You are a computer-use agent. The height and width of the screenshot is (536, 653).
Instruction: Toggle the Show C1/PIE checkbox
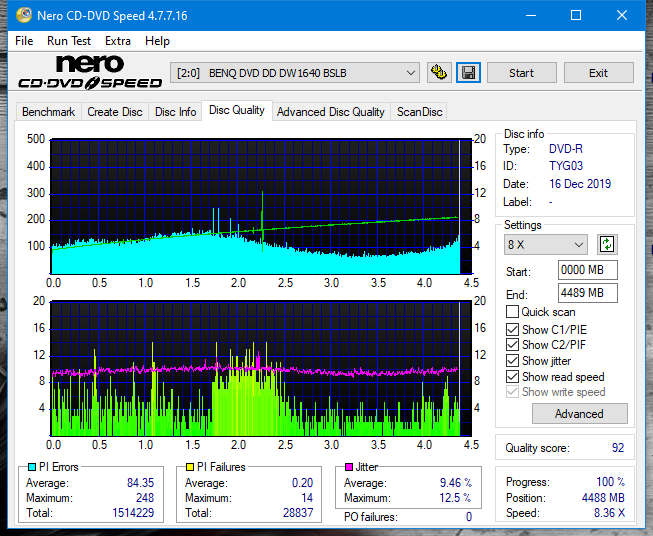coord(512,329)
